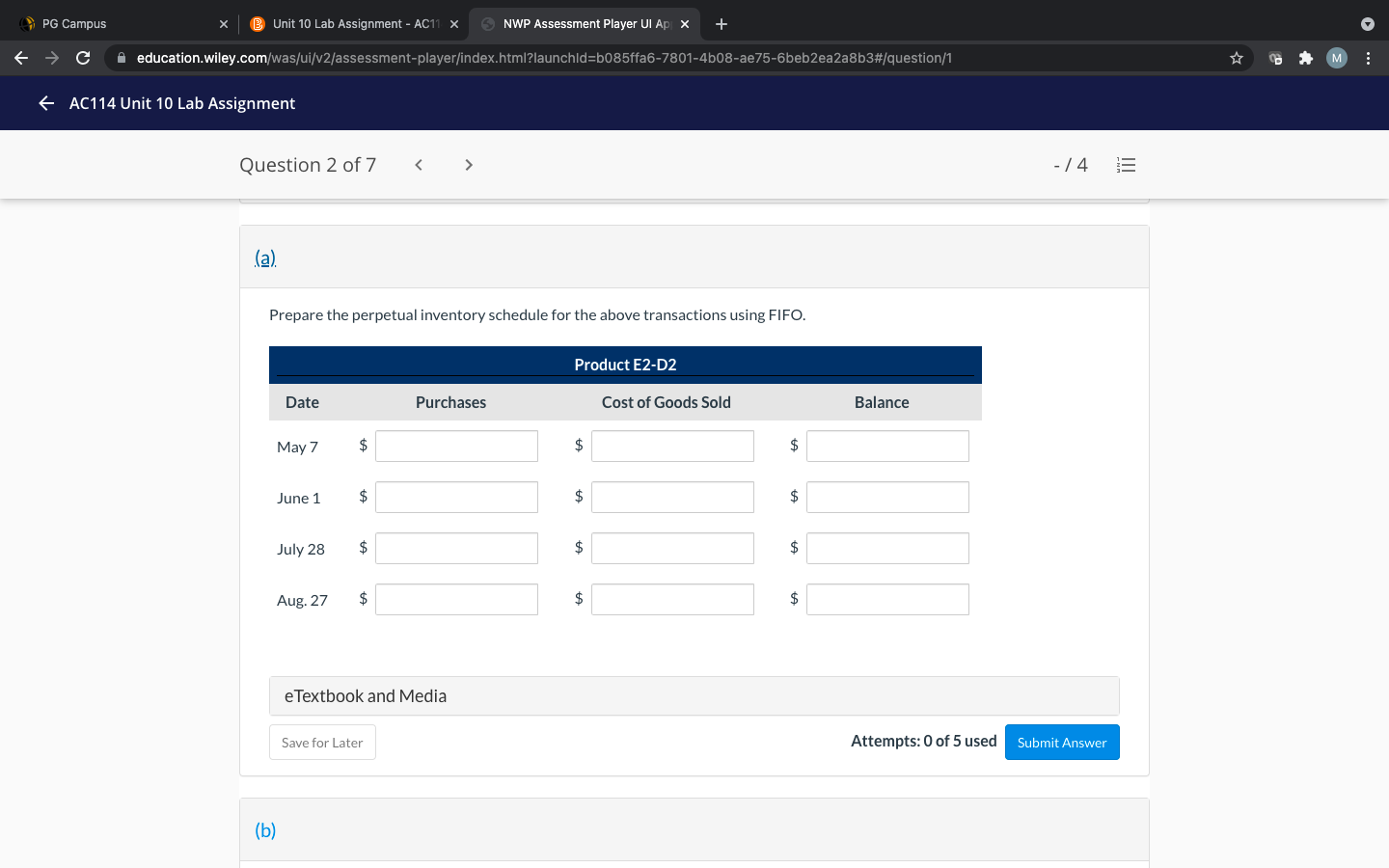Open the (b) section link
Image resolution: width=1389 pixels, height=868 pixels.
[x=265, y=830]
